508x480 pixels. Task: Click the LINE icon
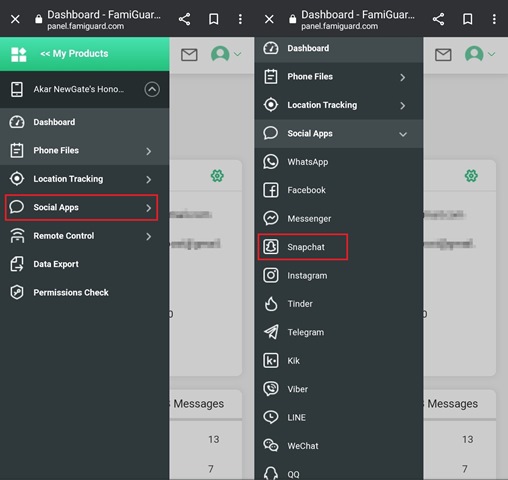(x=271, y=417)
